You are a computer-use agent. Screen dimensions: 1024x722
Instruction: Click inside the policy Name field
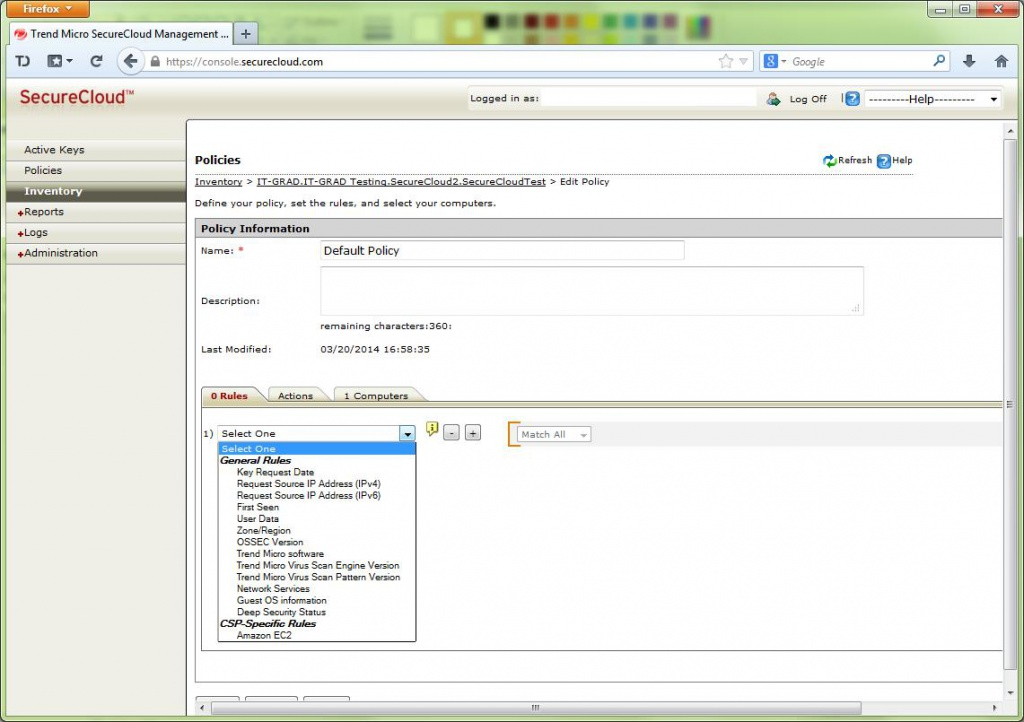502,251
